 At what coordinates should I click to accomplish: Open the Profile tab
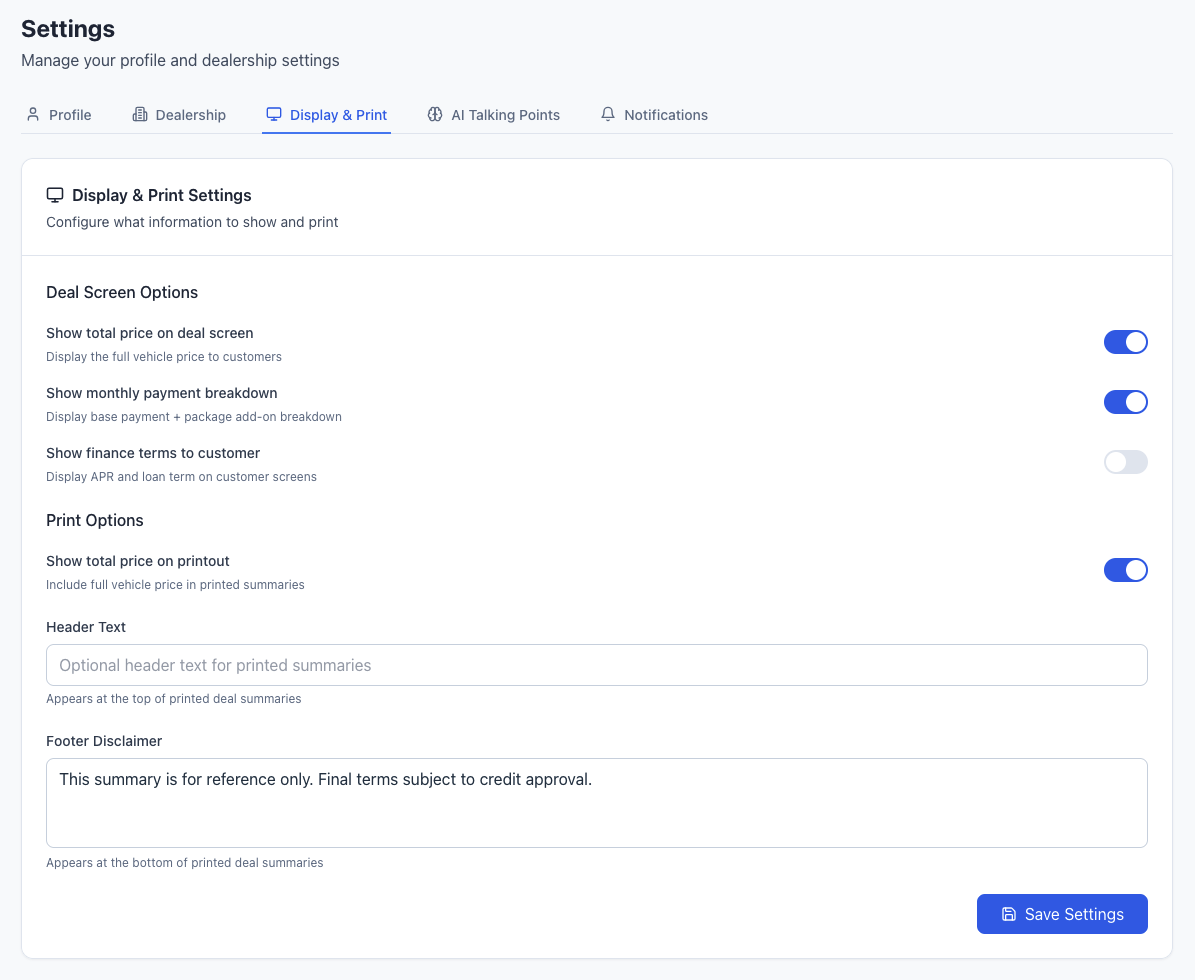[x=70, y=115]
